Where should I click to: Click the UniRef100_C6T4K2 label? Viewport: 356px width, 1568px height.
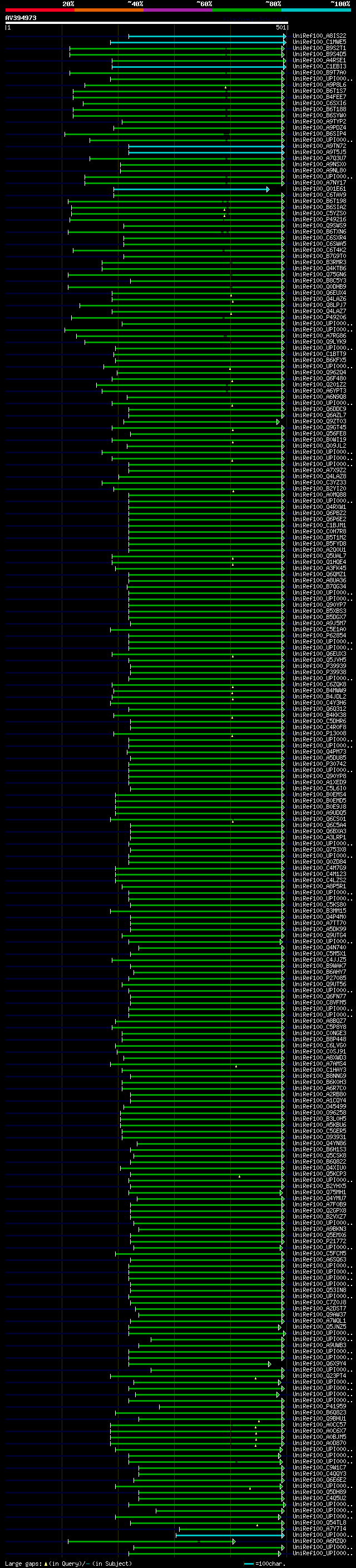[x=319, y=250]
